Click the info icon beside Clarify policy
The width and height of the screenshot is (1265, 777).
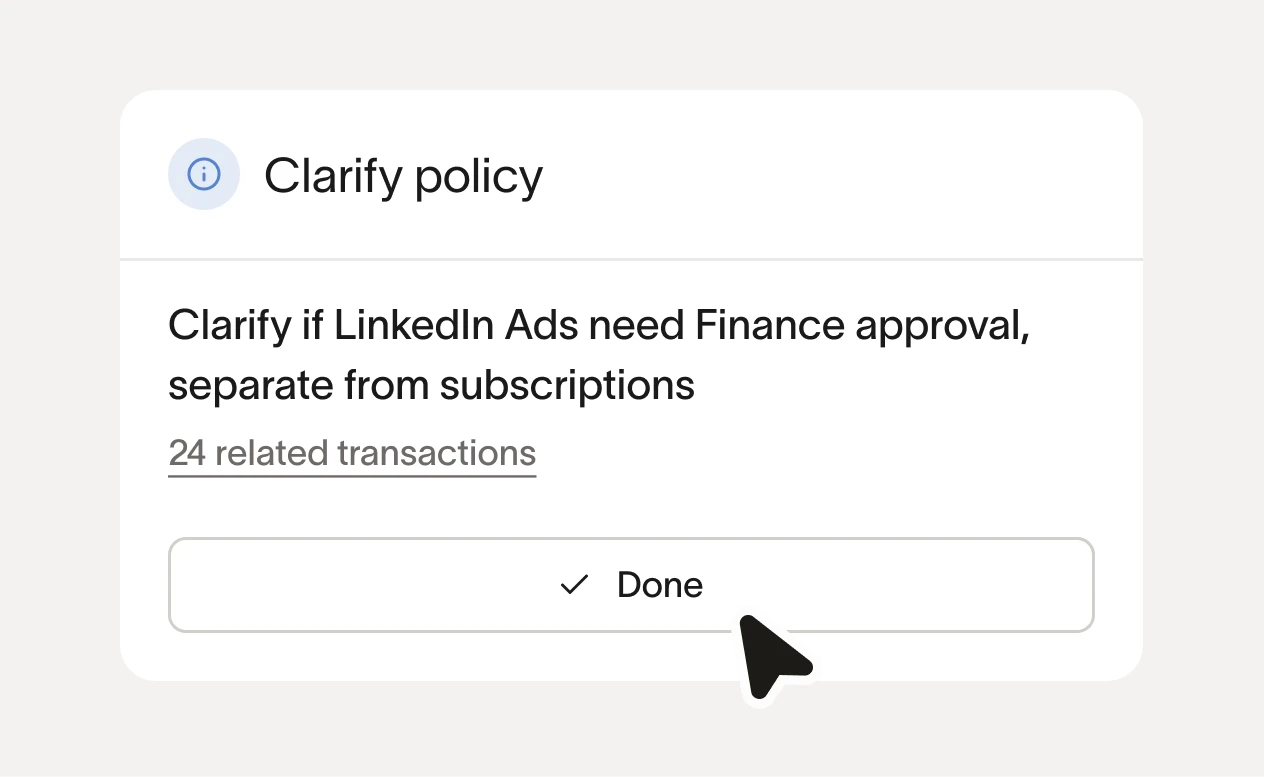(x=204, y=174)
